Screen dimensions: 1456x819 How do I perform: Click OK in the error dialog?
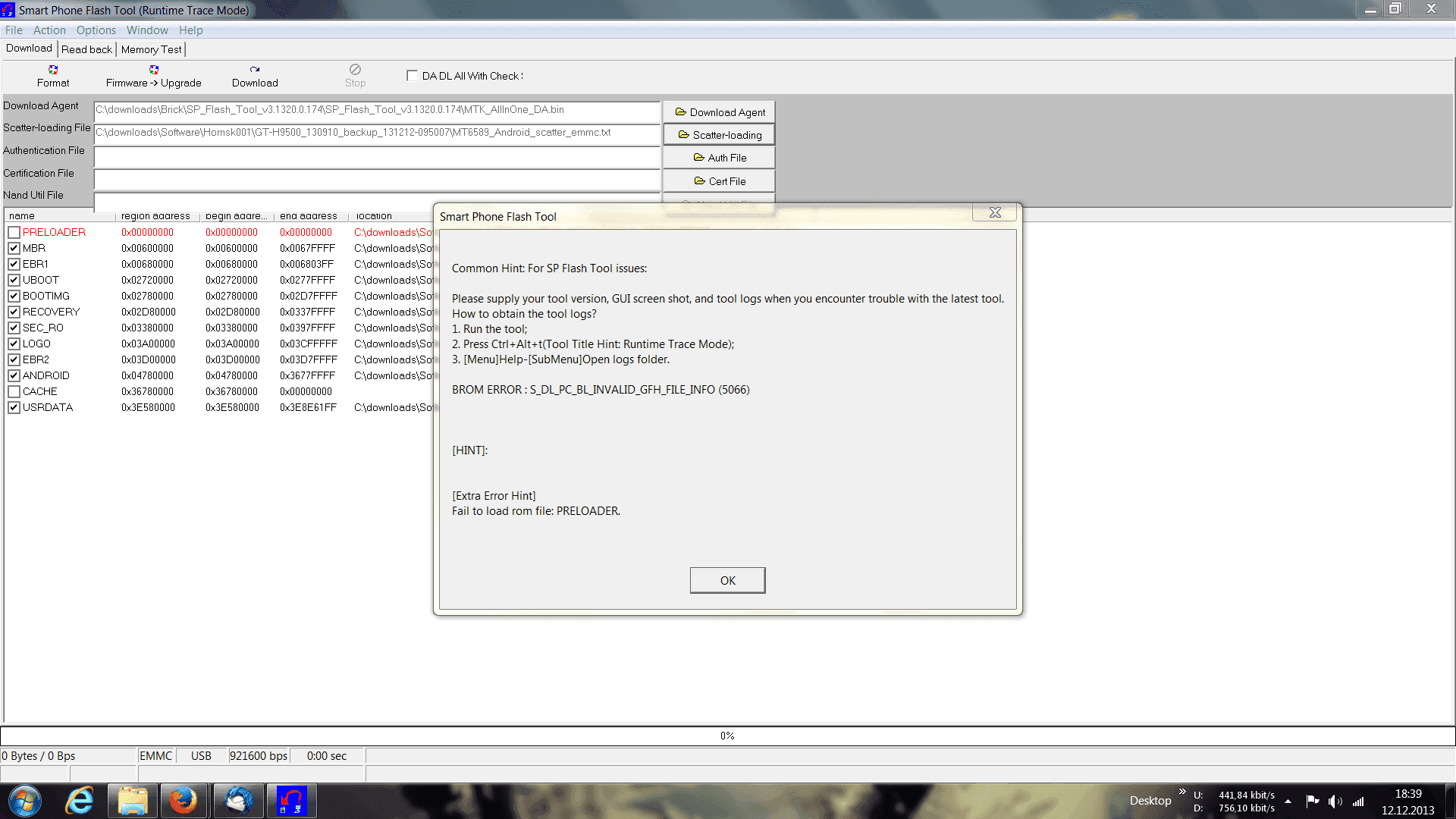[727, 580]
